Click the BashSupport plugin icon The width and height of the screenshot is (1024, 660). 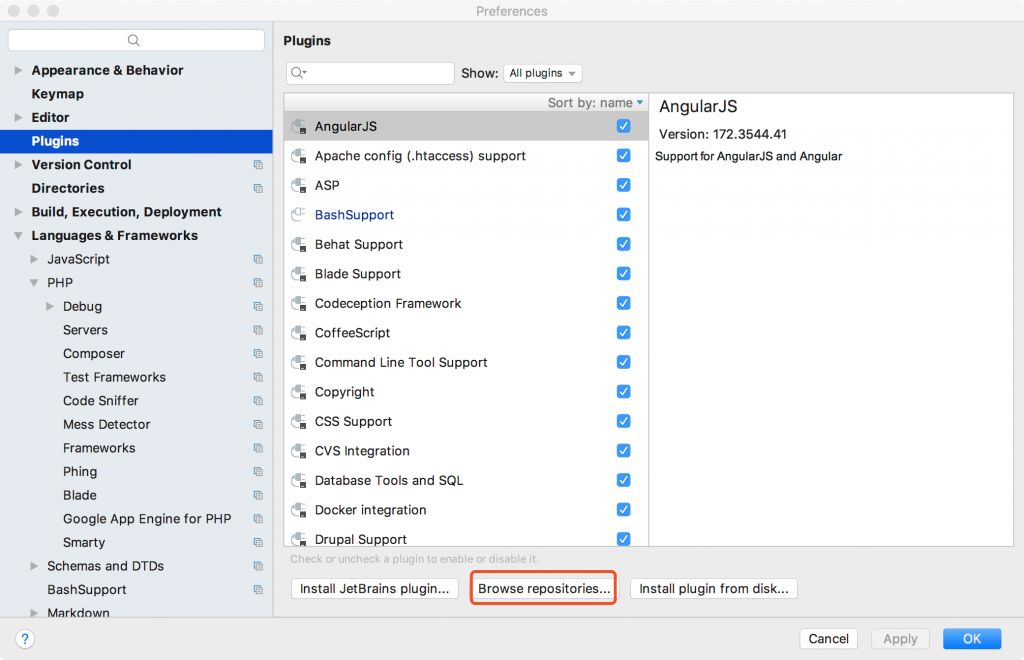[299, 215]
